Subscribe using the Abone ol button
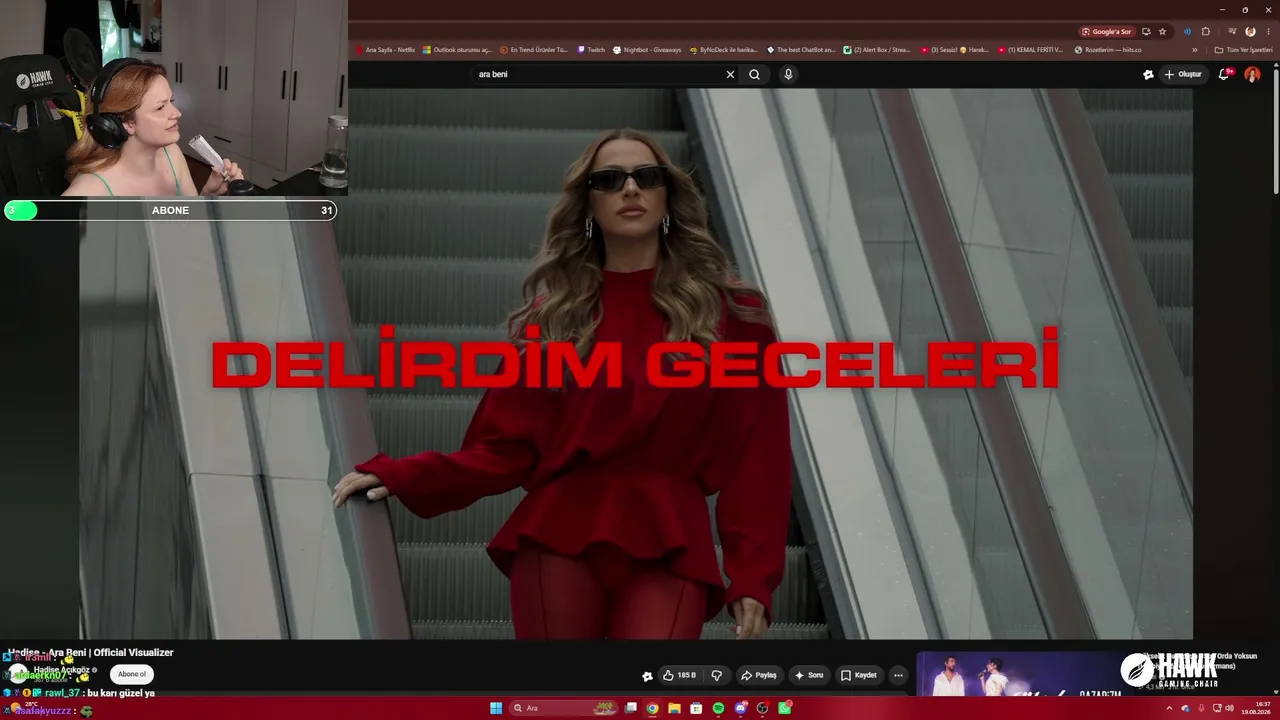 (x=132, y=674)
